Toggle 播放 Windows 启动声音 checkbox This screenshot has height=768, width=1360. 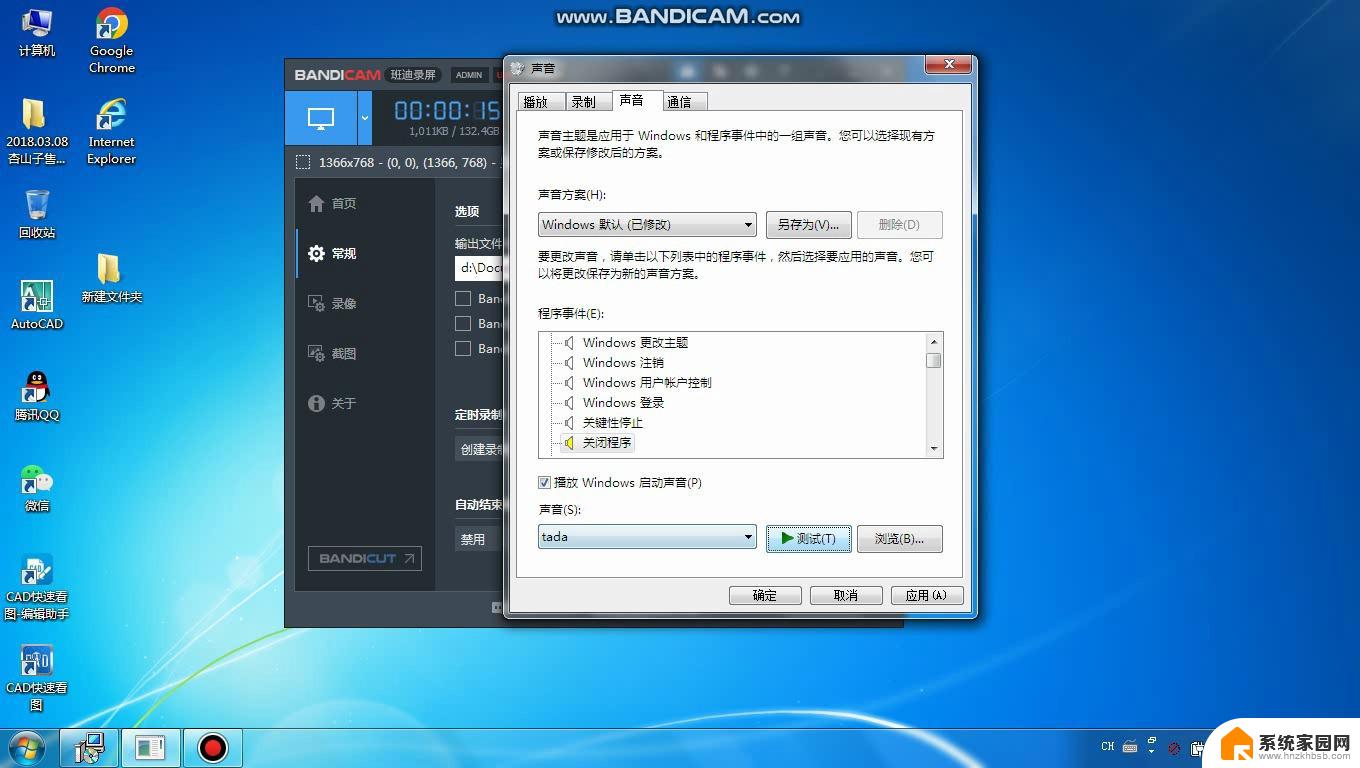545,482
